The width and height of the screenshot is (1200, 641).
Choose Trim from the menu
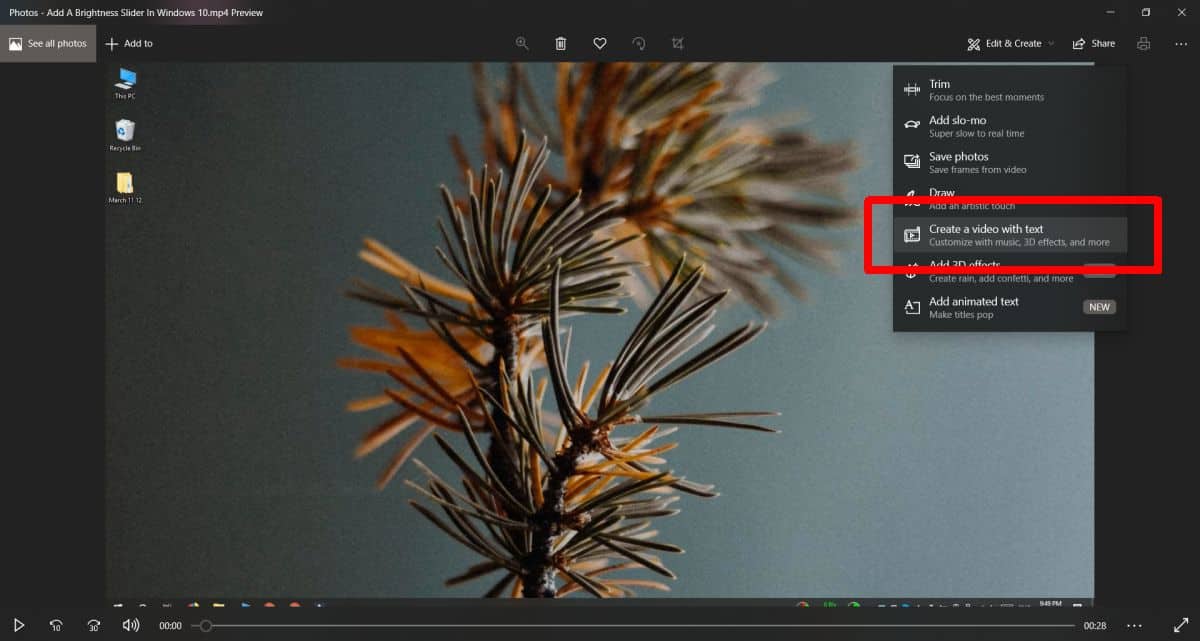(x=1010, y=90)
